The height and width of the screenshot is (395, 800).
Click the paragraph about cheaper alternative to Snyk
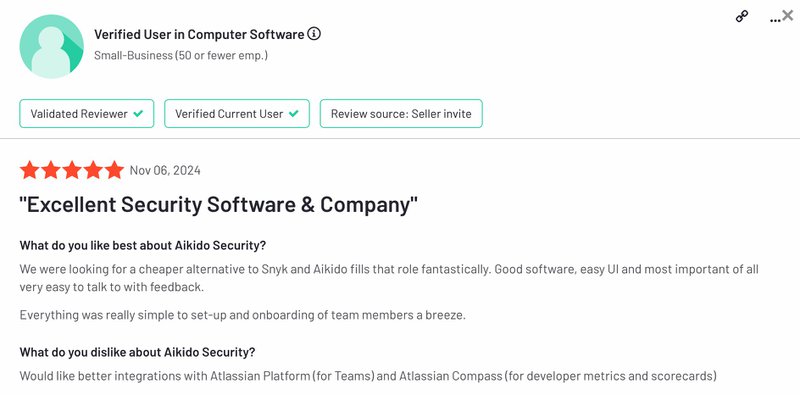point(389,278)
